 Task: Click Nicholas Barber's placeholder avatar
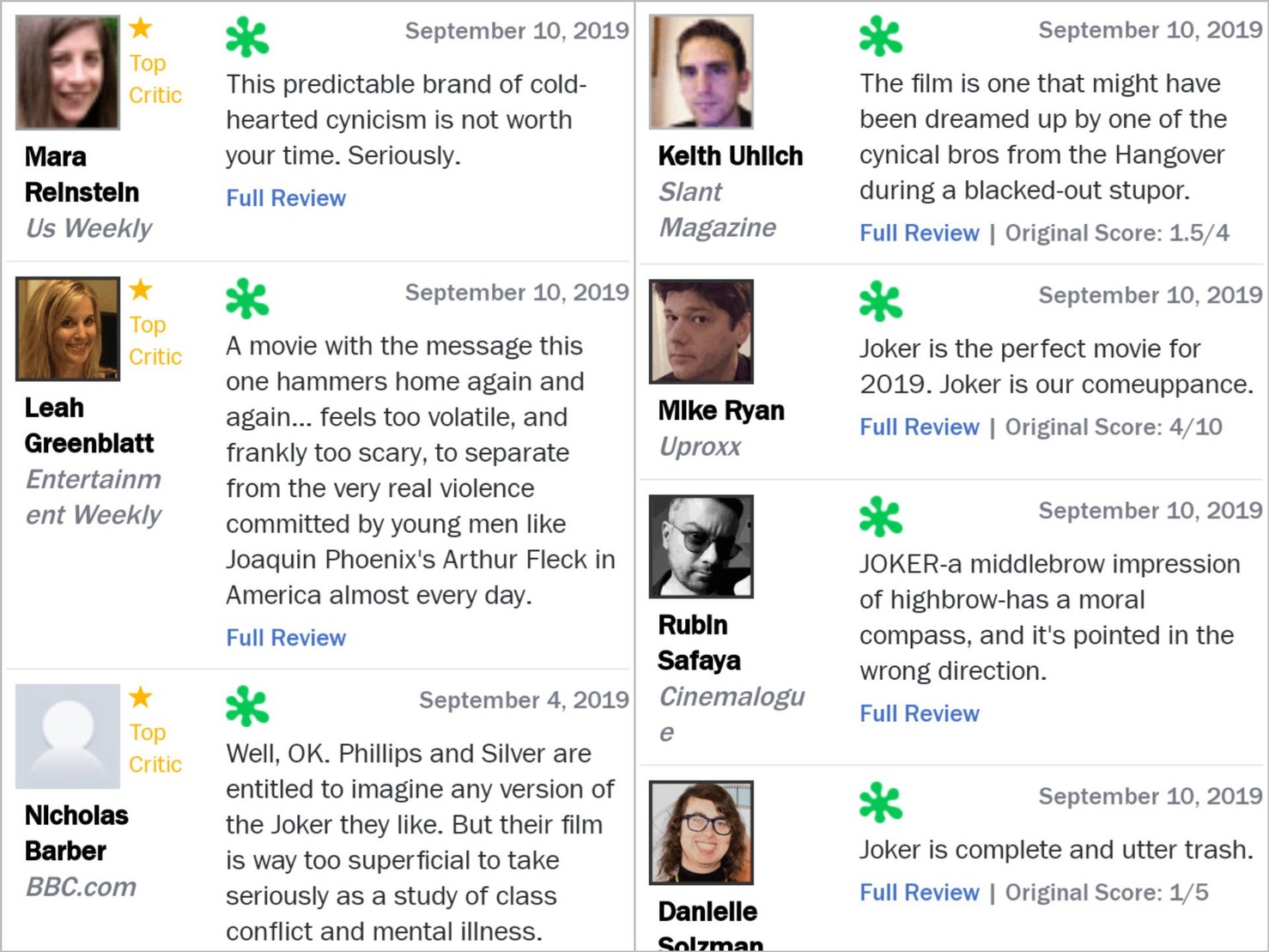click(68, 737)
